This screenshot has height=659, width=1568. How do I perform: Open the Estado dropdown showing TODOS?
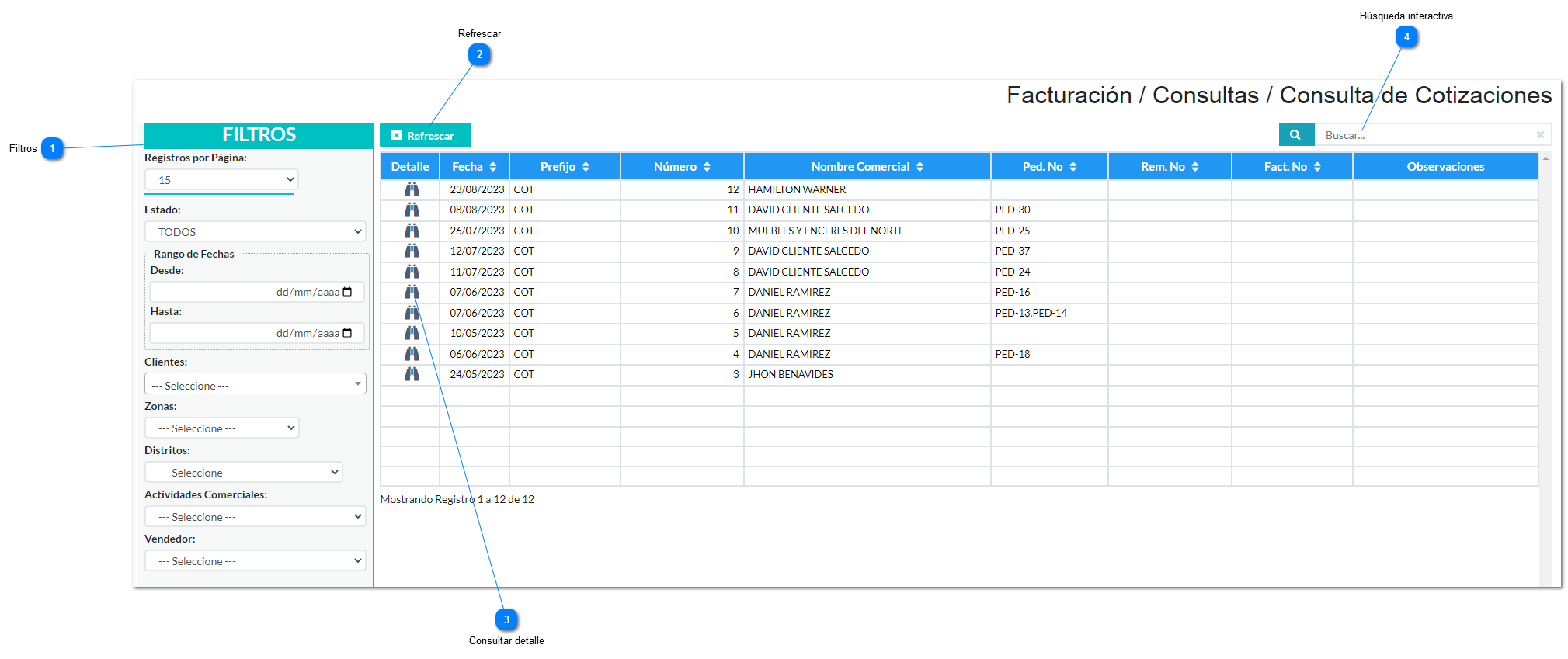[255, 231]
